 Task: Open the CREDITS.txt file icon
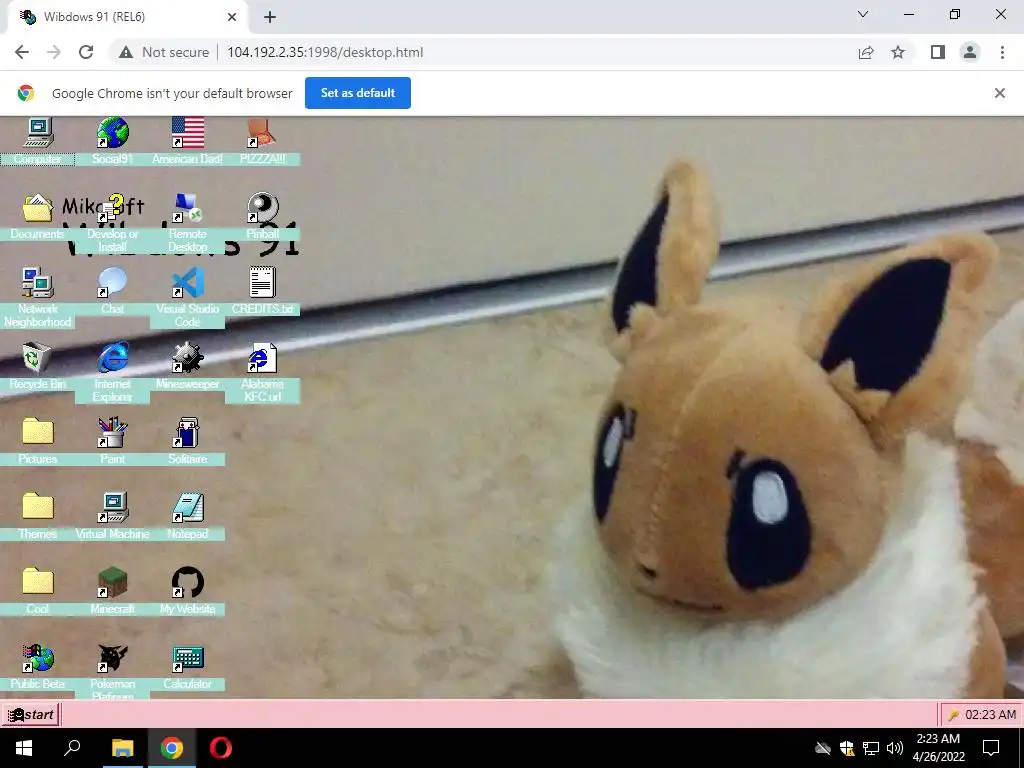click(x=262, y=283)
